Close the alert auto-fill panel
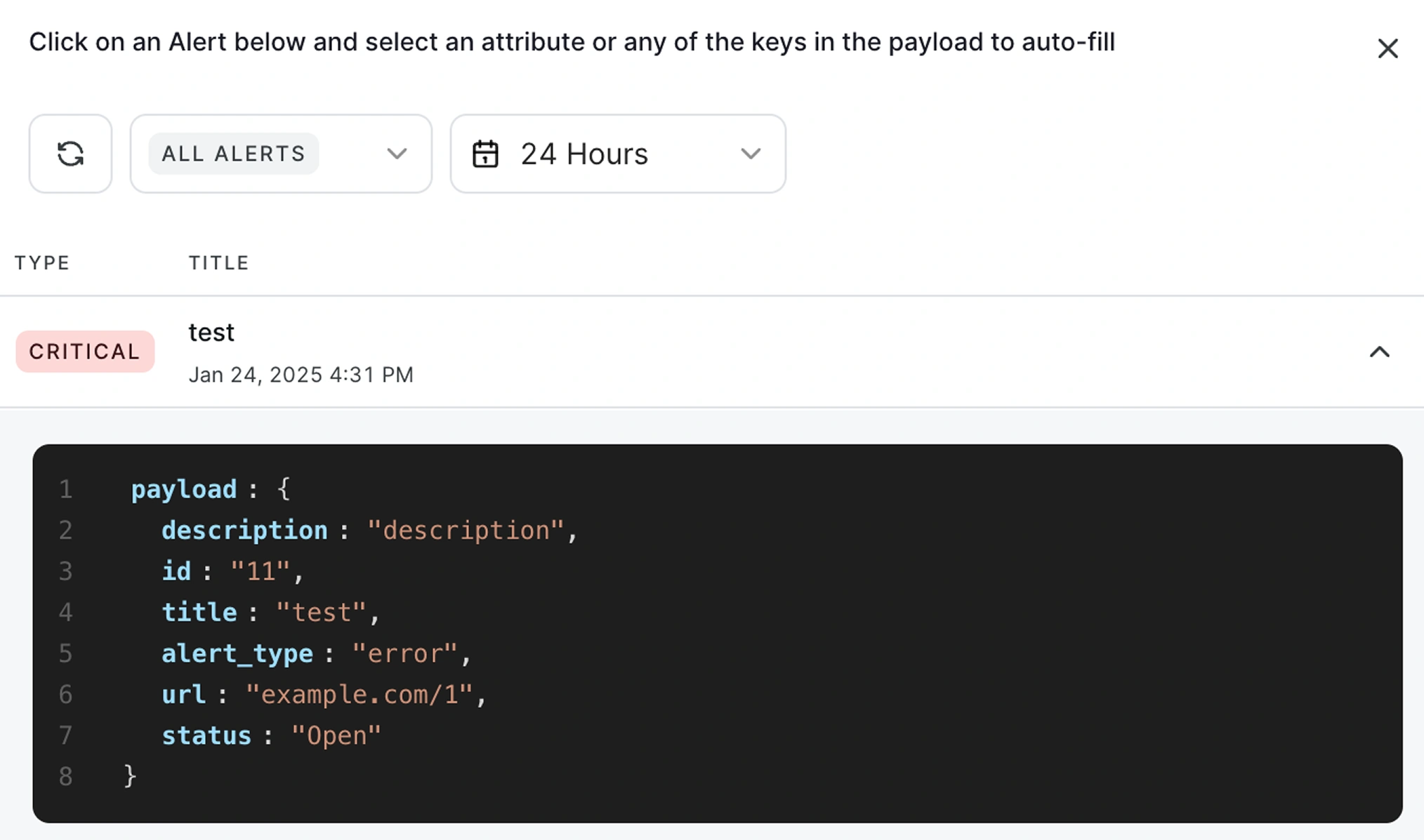1424x840 pixels. point(1387,48)
